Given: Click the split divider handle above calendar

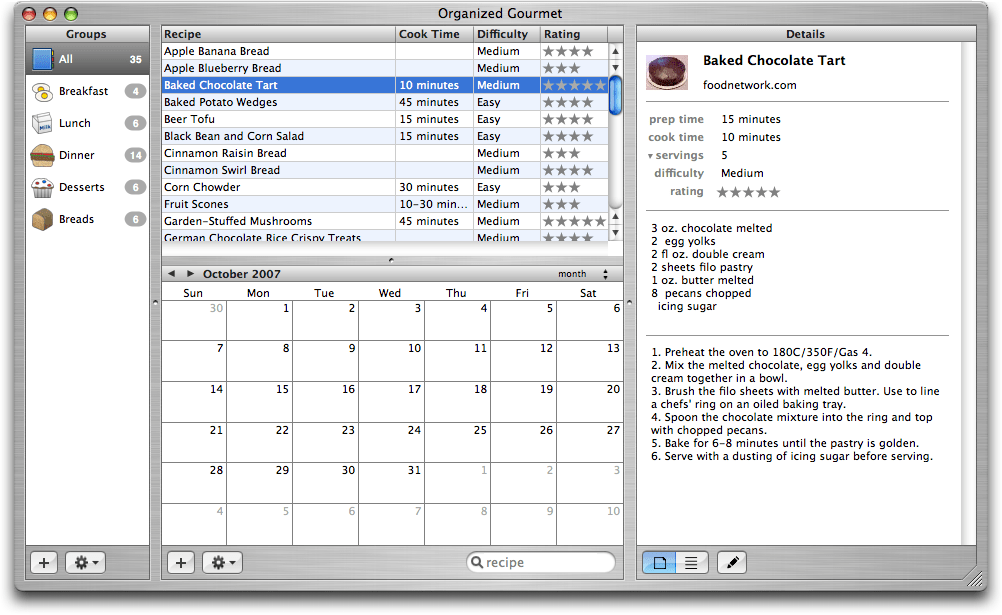Looking at the screenshot, I should point(391,260).
